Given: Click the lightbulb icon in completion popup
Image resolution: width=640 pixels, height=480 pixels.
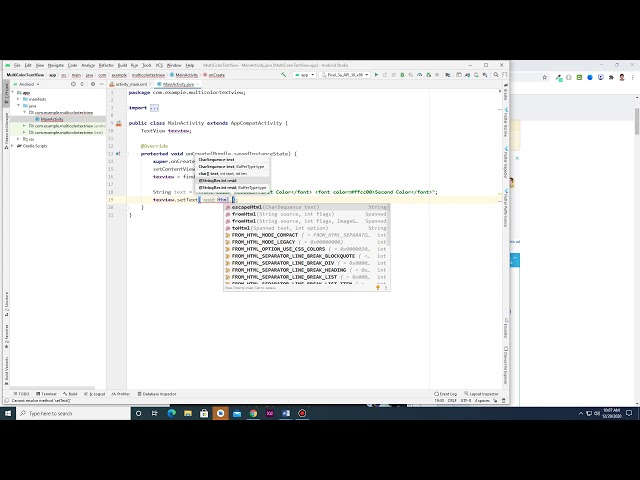Looking at the screenshot, I should point(378,288).
